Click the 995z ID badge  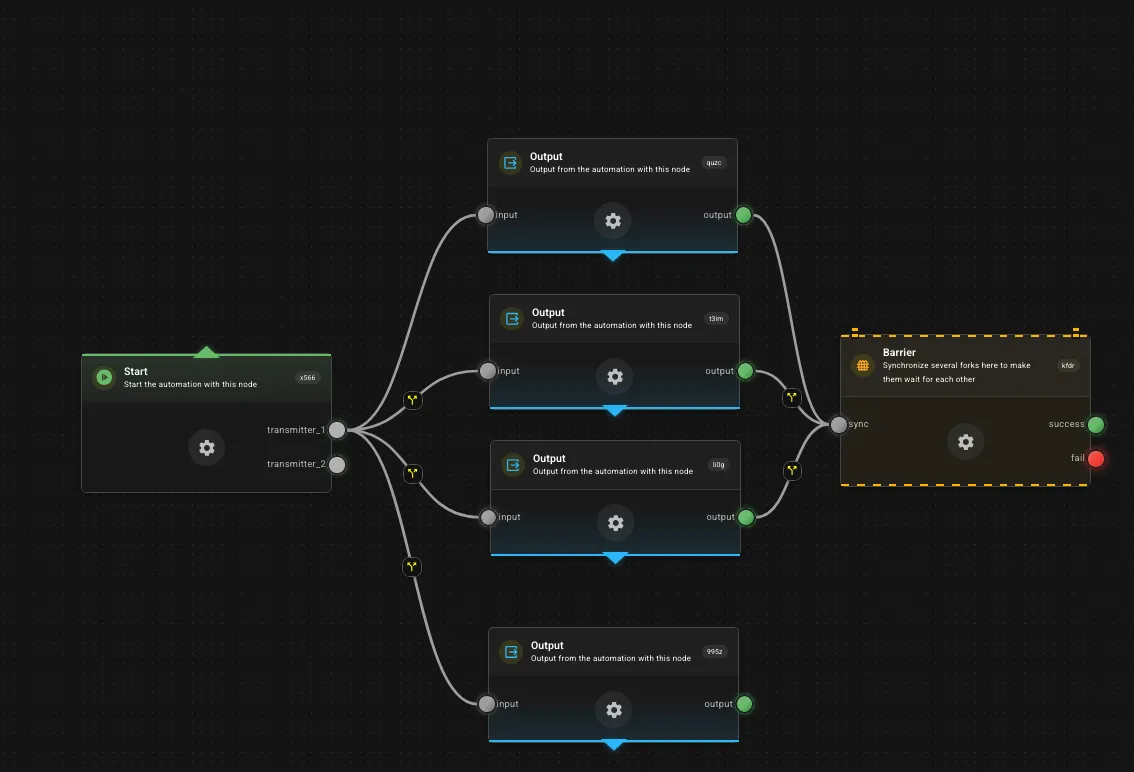pyautogui.click(x=715, y=652)
